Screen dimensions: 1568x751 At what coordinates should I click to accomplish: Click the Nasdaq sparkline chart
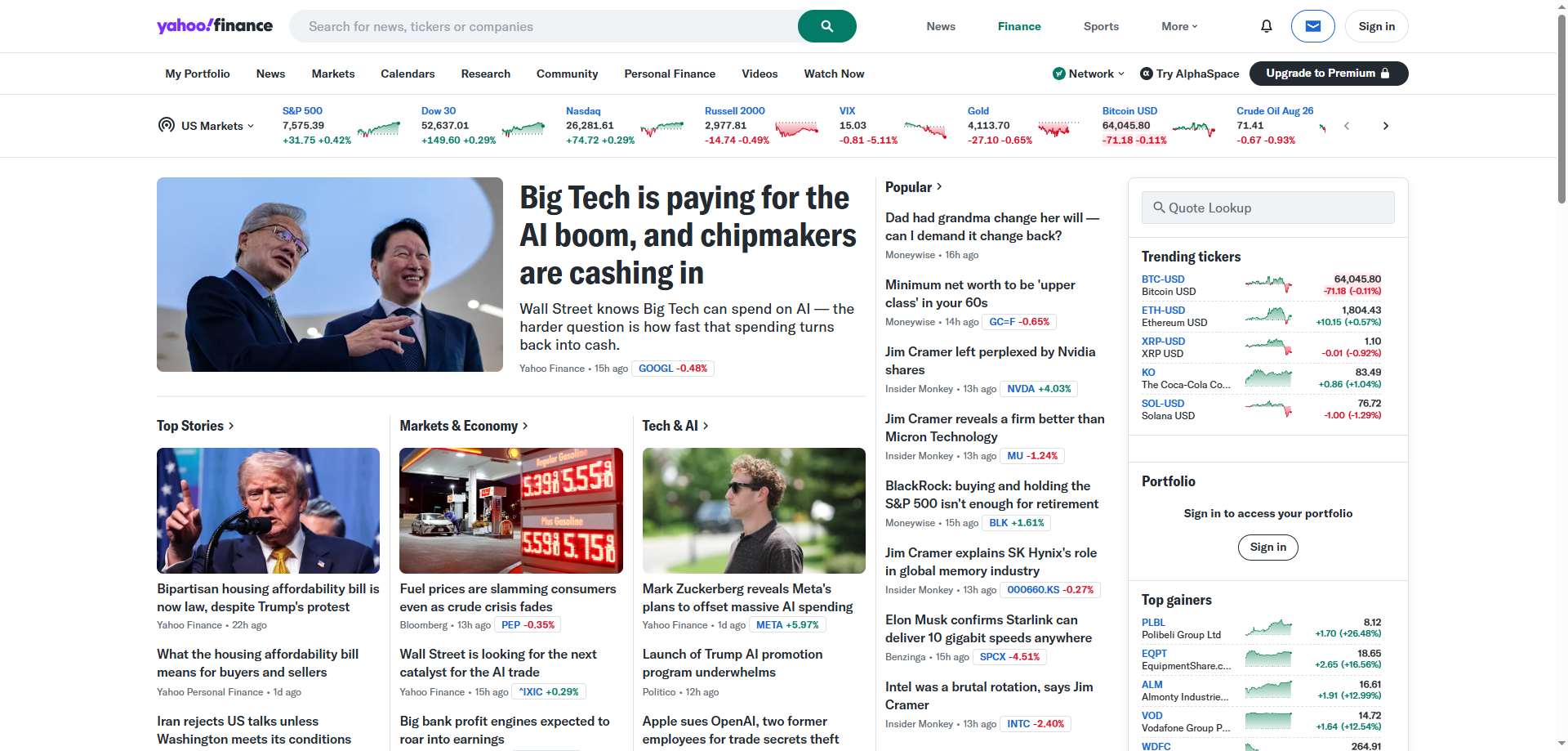pos(662,128)
